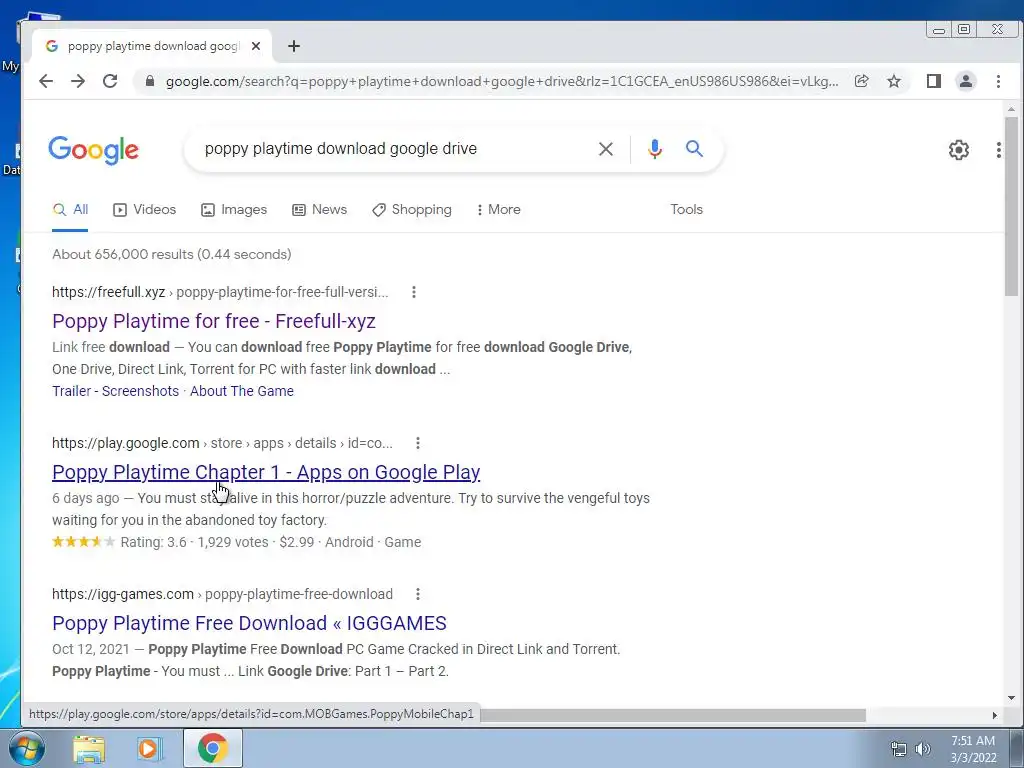The image size is (1024, 768).
Task: Open options for the igg-games.com result
Action: pyautogui.click(x=418, y=594)
